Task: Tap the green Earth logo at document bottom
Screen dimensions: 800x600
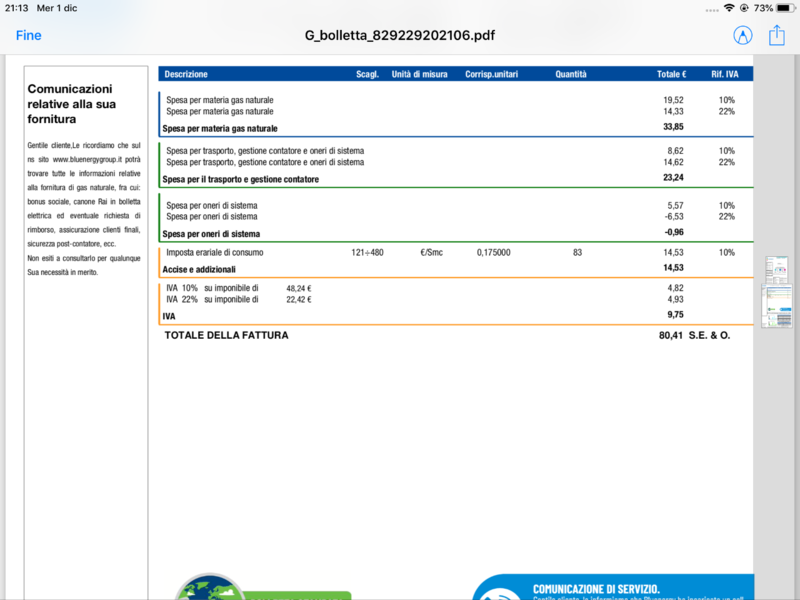Action: pyautogui.click(x=210, y=590)
